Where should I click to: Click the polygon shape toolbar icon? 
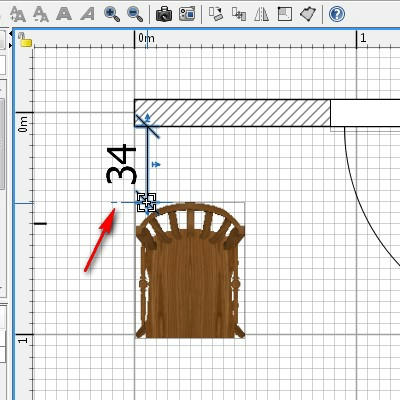[x=308, y=14]
